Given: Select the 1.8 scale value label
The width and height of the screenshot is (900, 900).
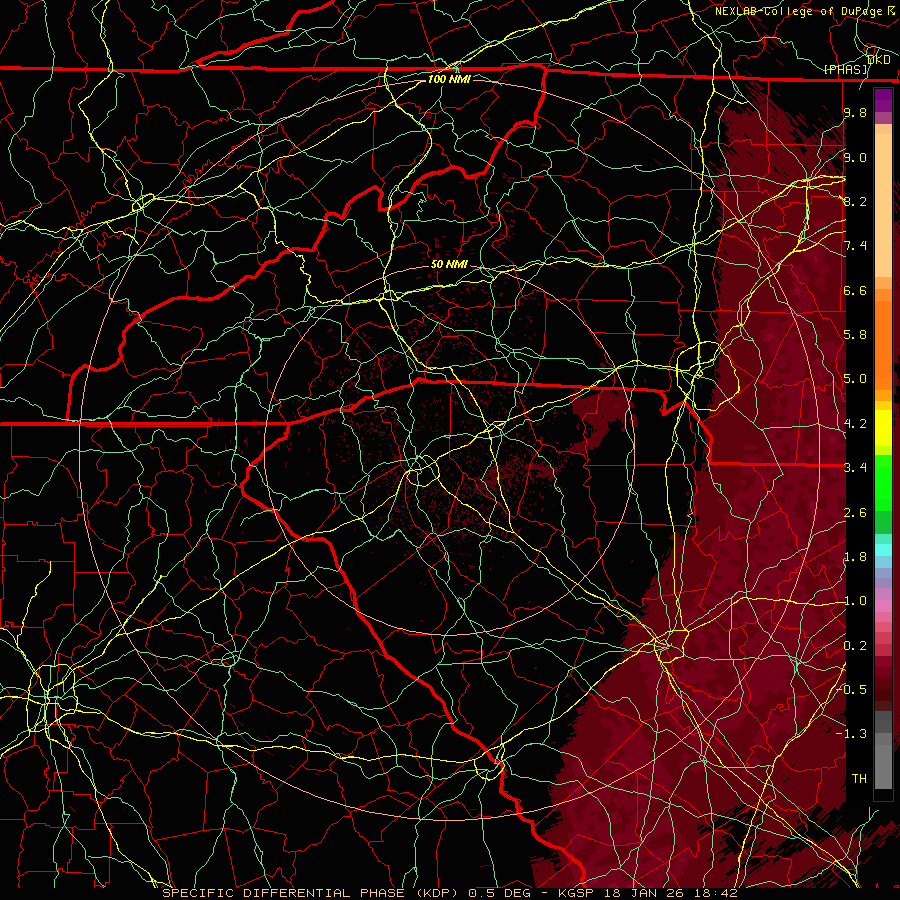Looking at the screenshot, I should pyautogui.click(x=855, y=557).
